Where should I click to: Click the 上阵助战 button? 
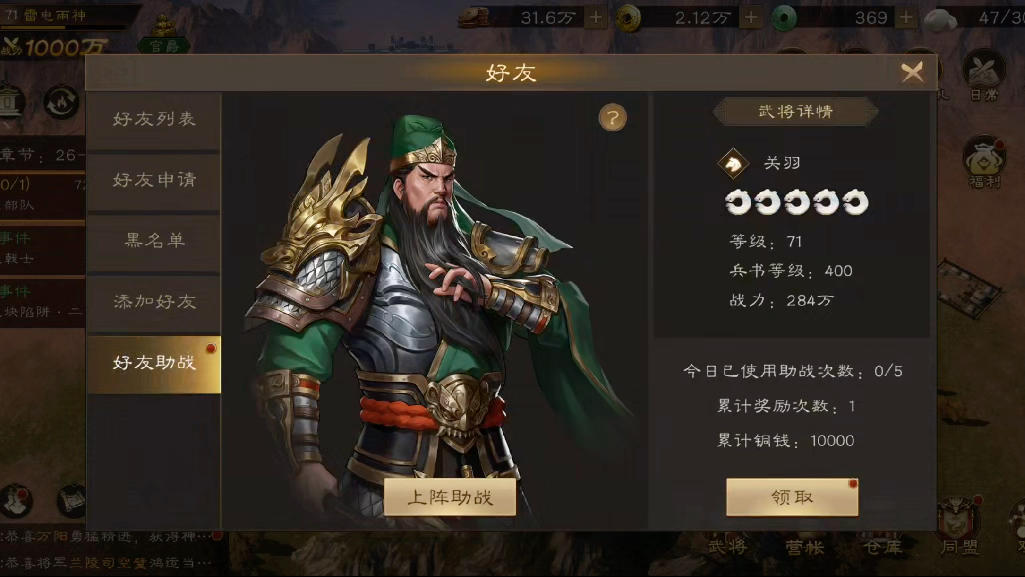point(450,497)
